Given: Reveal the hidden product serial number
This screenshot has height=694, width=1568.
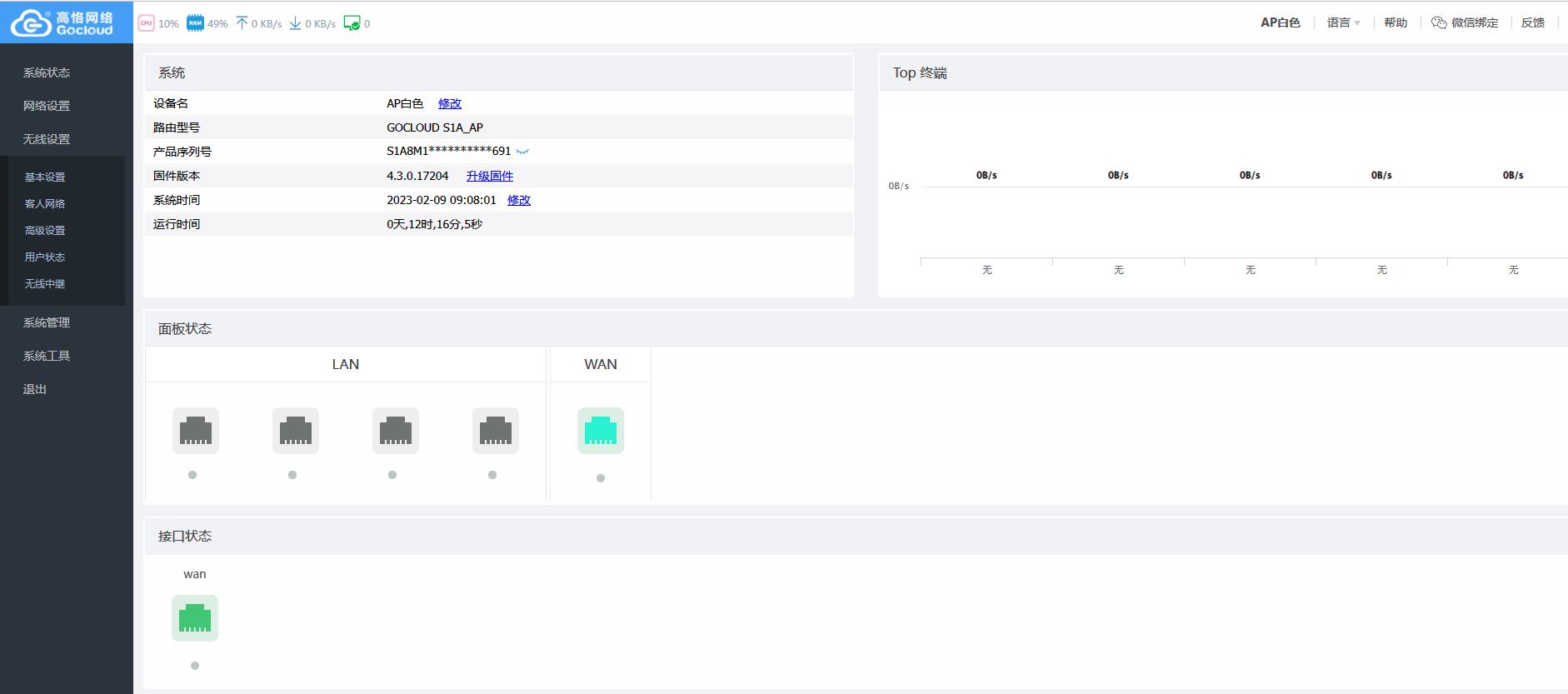Looking at the screenshot, I should coord(522,152).
